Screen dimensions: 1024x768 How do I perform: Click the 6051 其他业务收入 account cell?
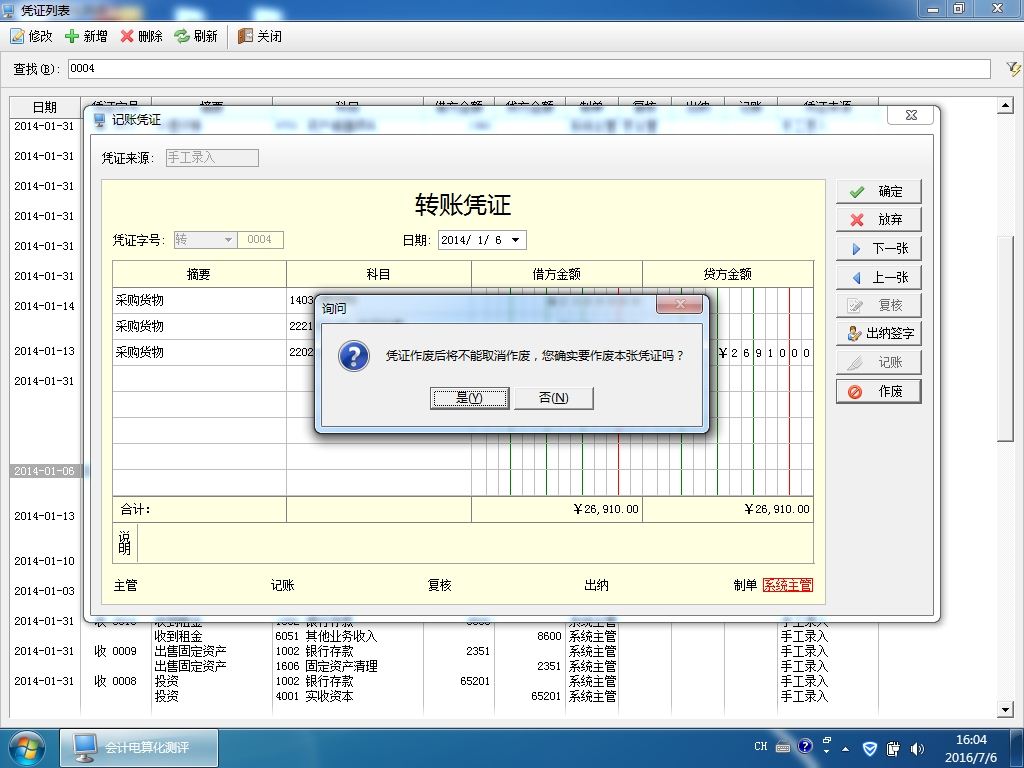327,636
